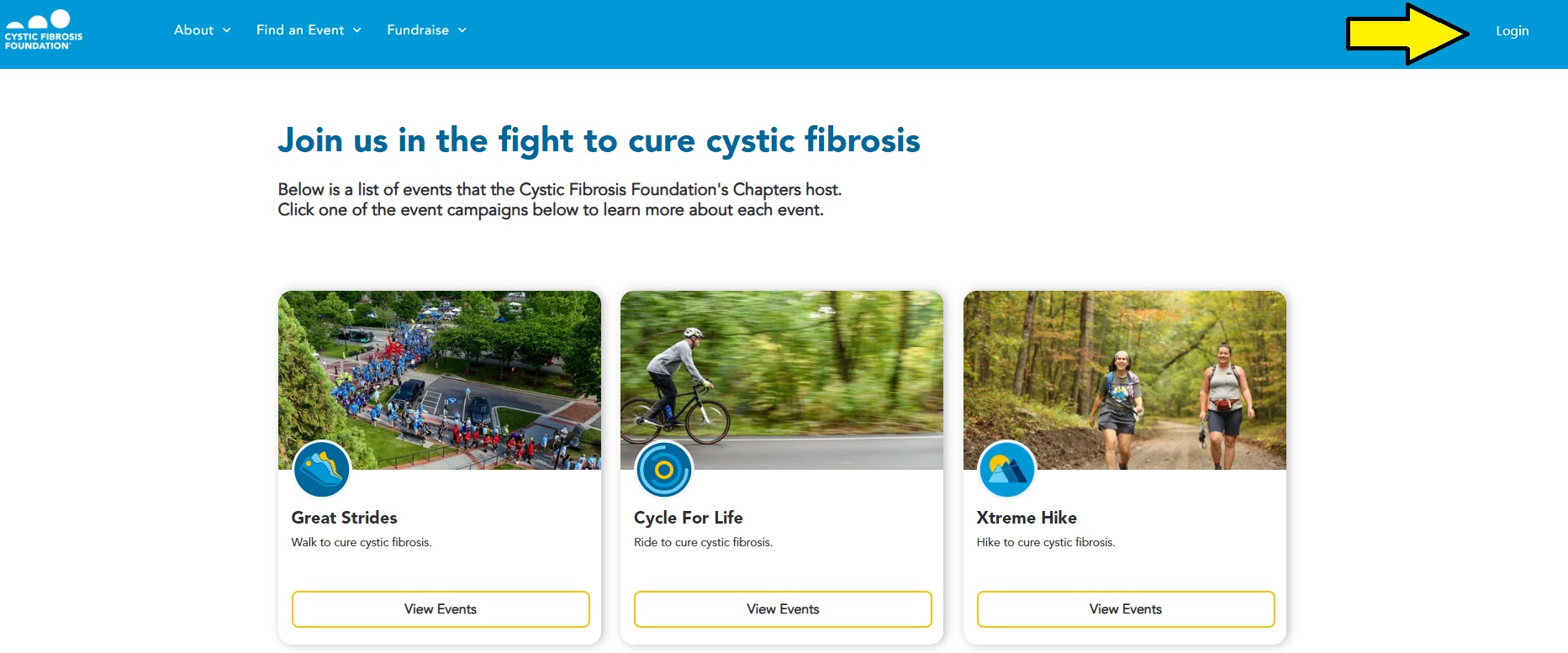Screen dimensions: 1568x653
Task: View events for Xtreme Hike
Action: point(1125,609)
